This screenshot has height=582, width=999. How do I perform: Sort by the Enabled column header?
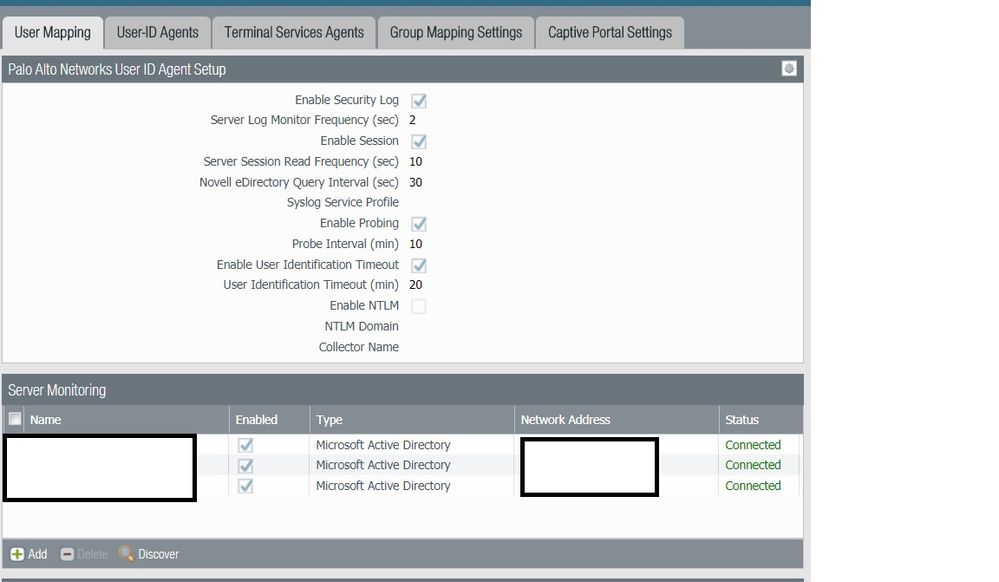pyautogui.click(x=256, y=419)
